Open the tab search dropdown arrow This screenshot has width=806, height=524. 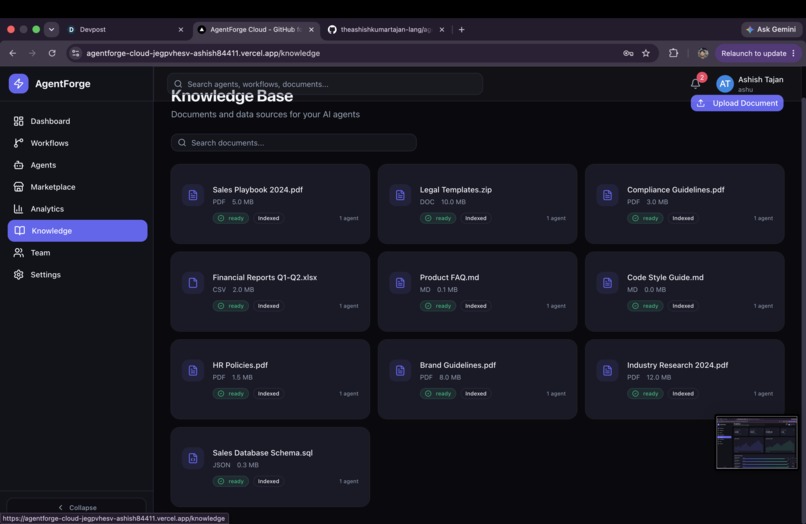[x=51, y=29]
